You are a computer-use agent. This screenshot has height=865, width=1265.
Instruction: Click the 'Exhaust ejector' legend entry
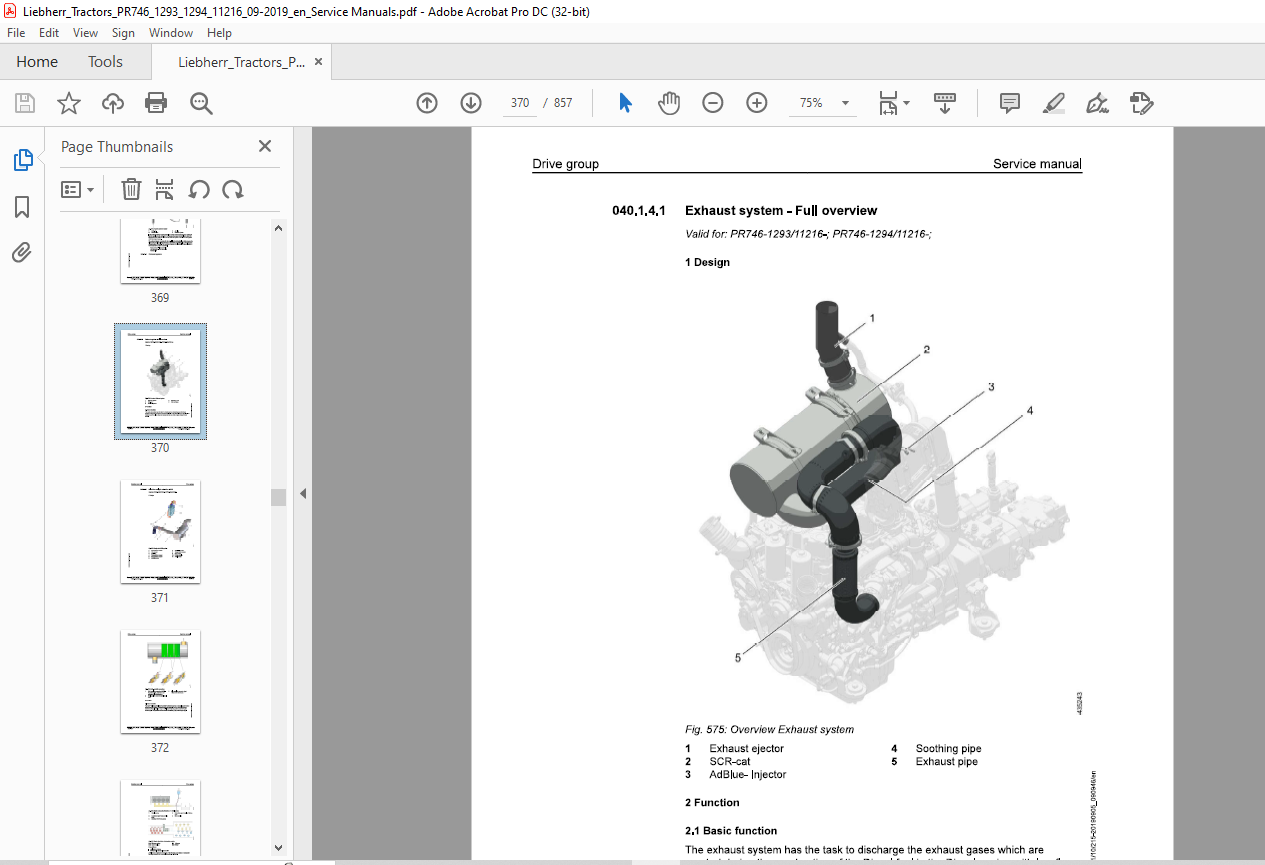point(747,748)
